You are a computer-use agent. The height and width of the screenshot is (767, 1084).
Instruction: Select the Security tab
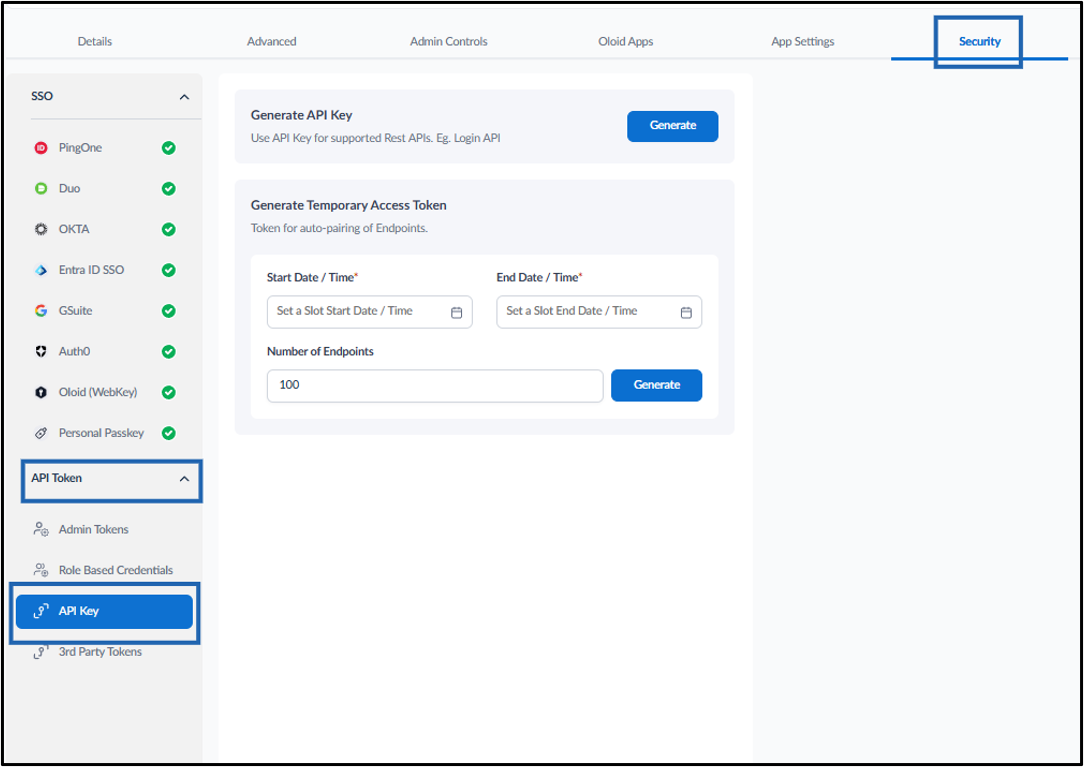[x=980, y=41]
